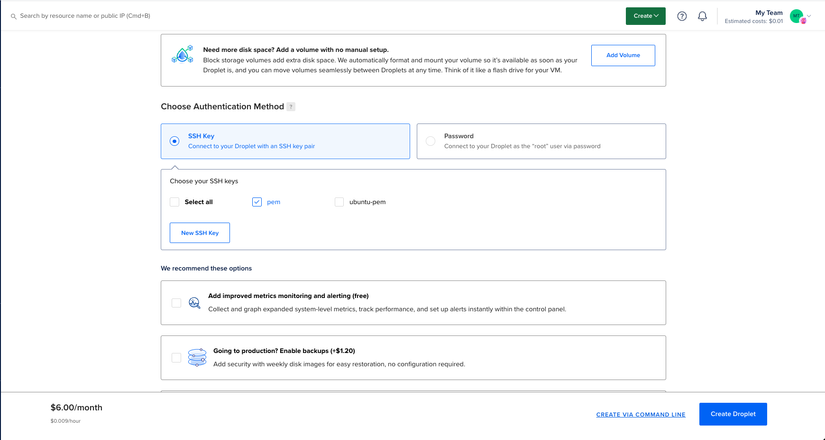
Task: Click the metrics monitoring graph icon
Action: (194, 302)
